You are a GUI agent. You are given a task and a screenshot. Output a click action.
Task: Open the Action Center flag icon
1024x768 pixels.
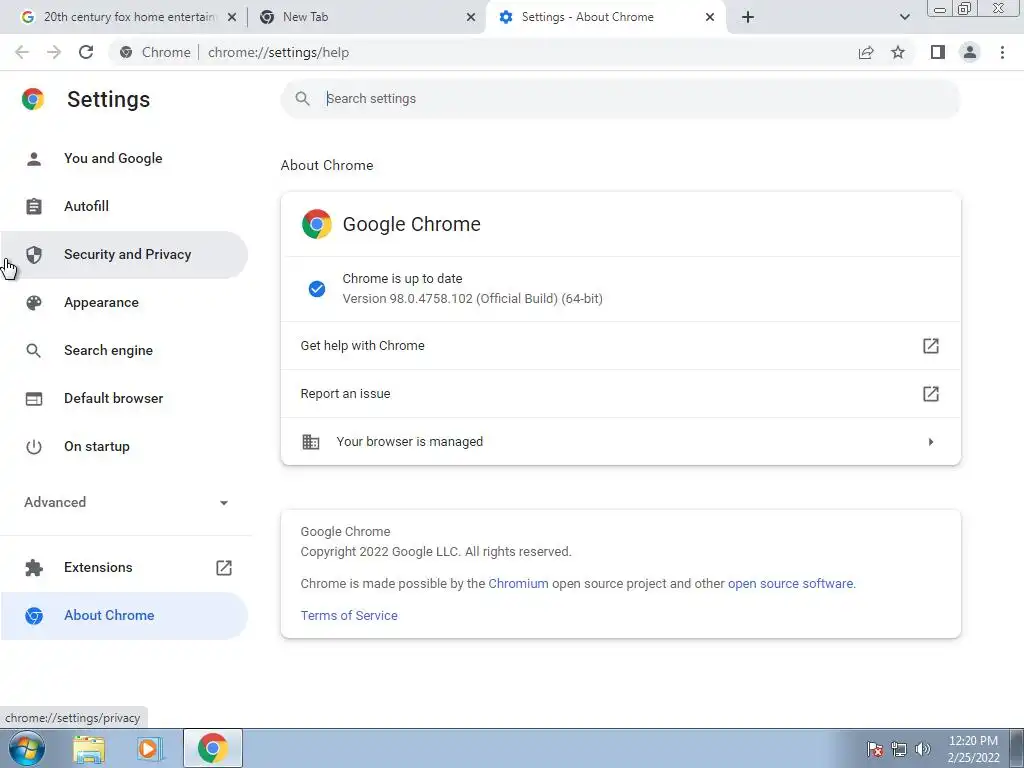coord(875,749)
